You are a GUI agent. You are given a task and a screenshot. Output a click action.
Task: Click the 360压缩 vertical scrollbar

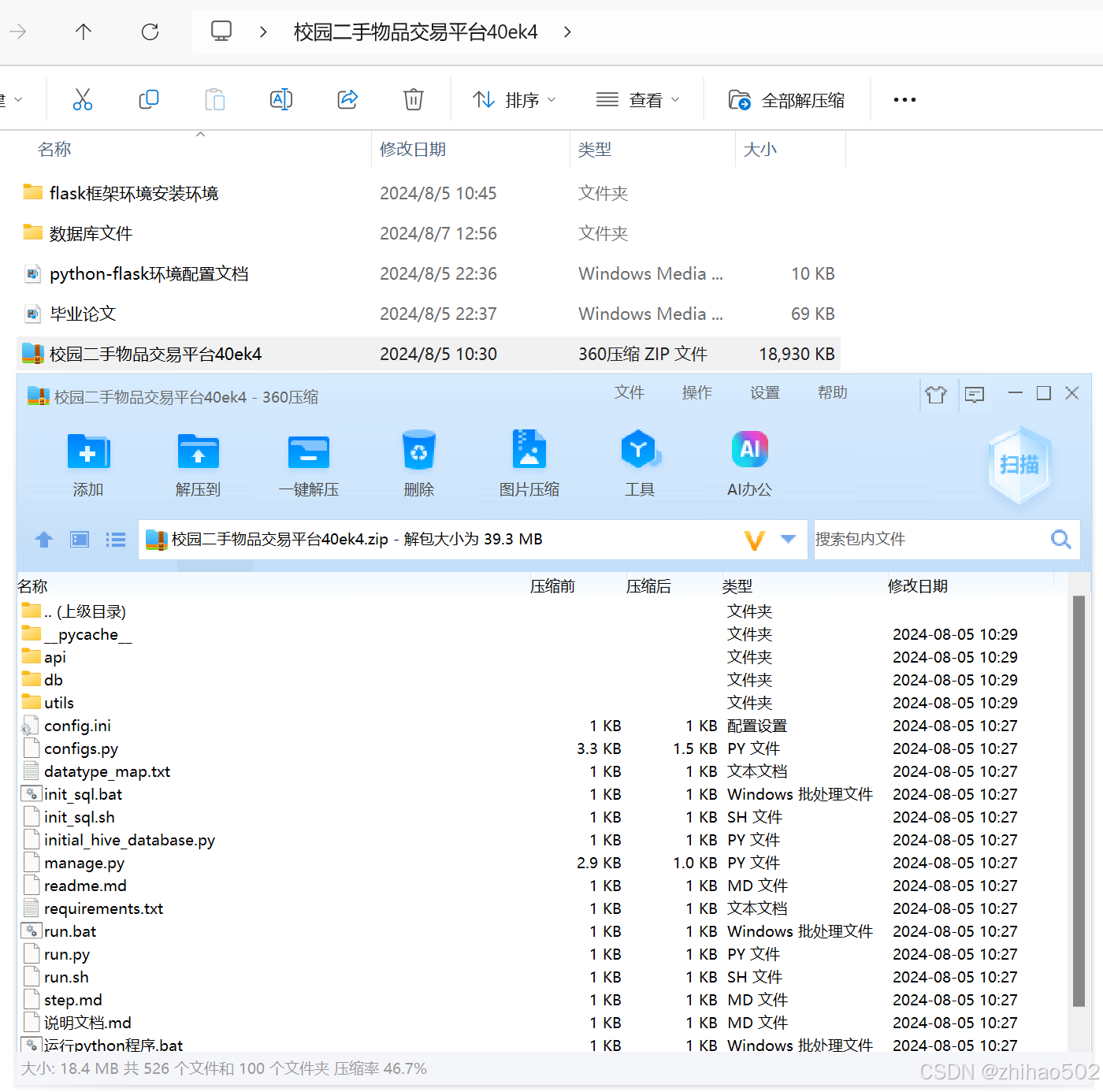pyautogui.click(x=1079, y=800)
